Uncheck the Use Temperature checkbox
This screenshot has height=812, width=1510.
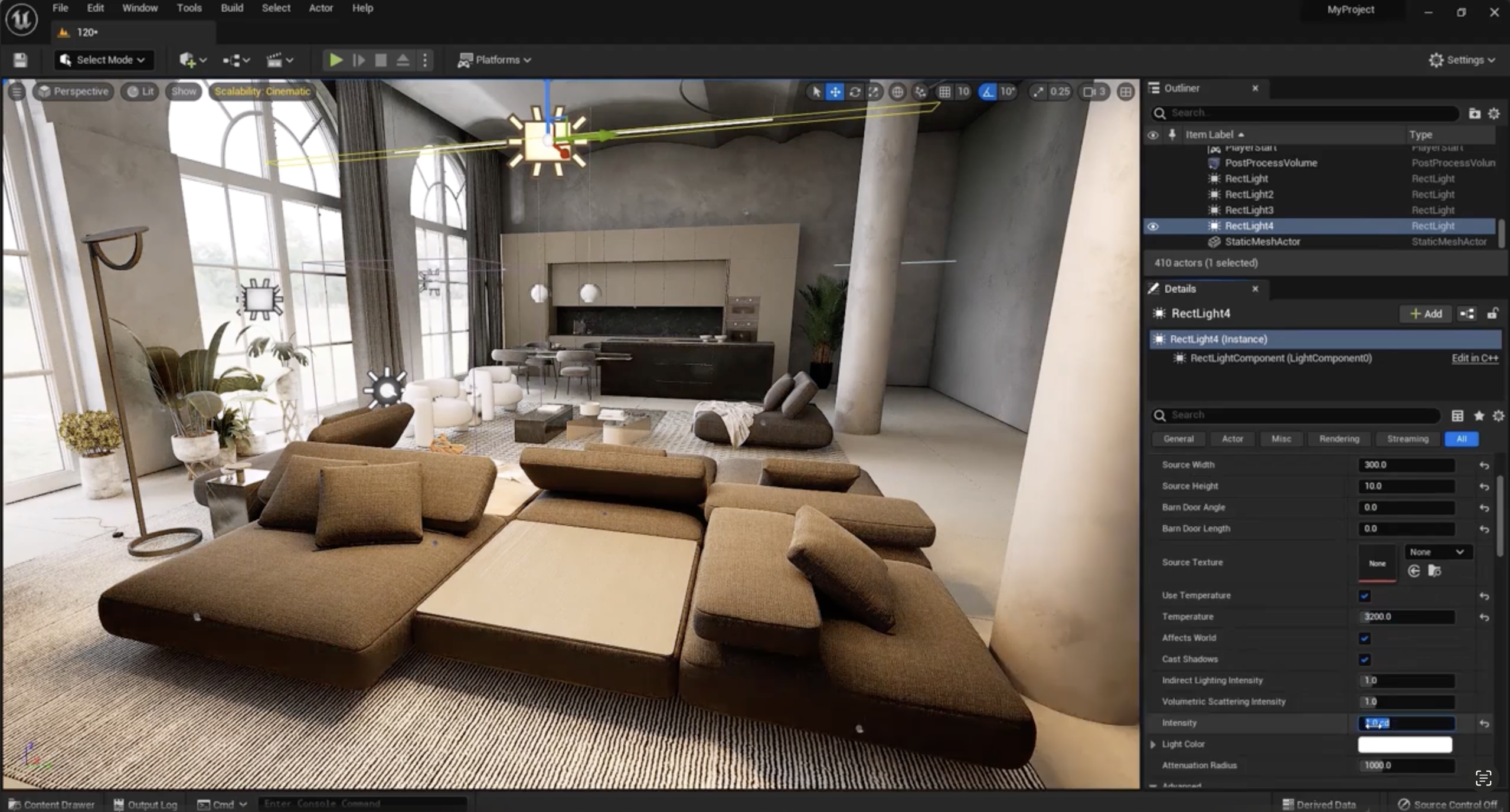tap(1364, 595)
